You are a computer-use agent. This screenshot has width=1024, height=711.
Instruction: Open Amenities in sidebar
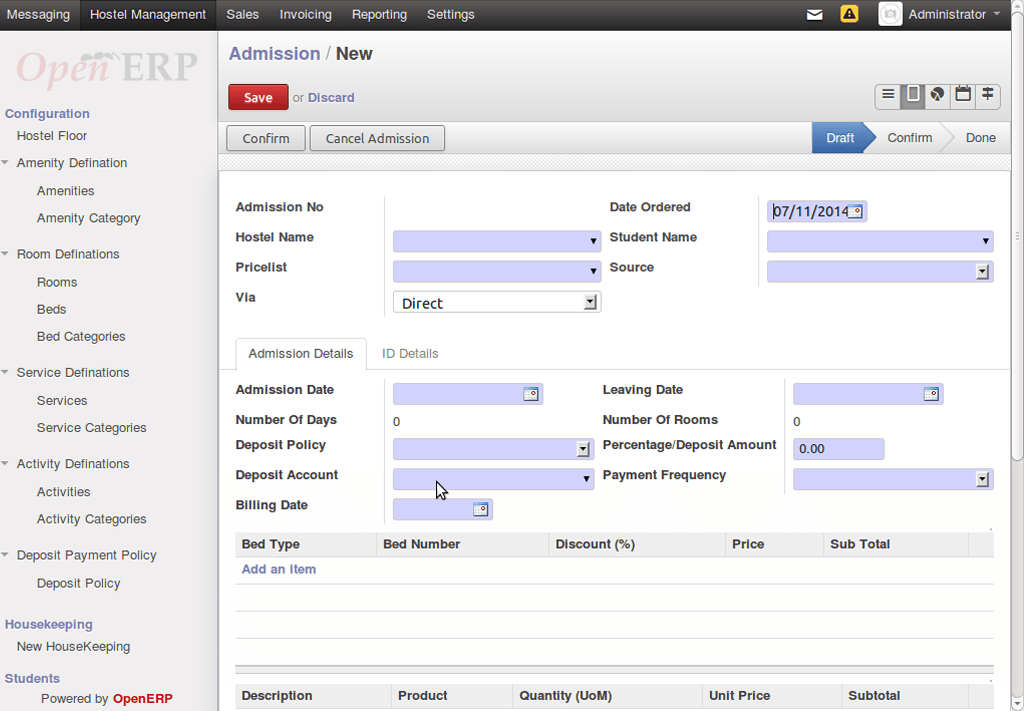click(x=65, y=191)
